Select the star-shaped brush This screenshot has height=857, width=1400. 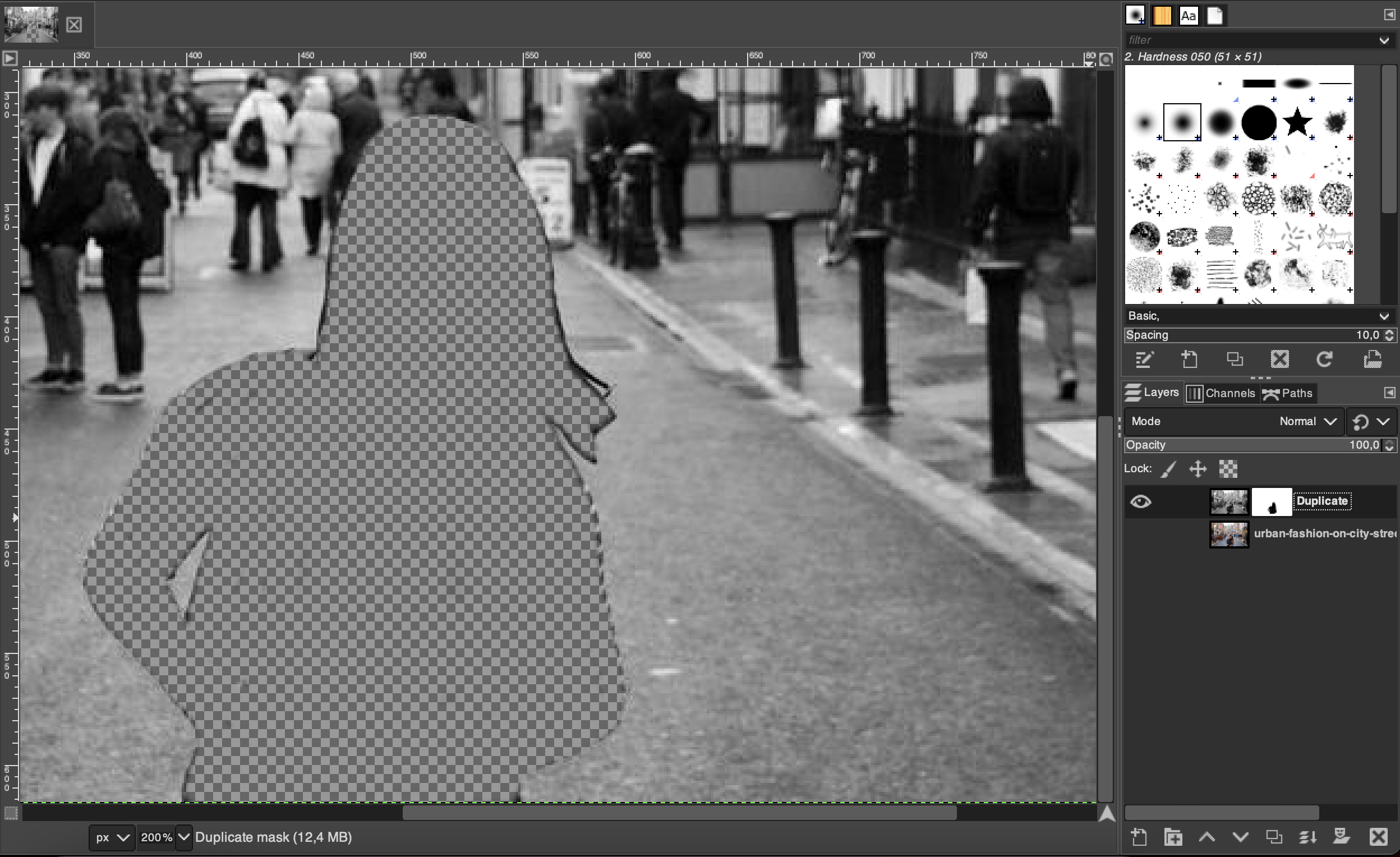pyautogui.click(x=1297, y=122)
